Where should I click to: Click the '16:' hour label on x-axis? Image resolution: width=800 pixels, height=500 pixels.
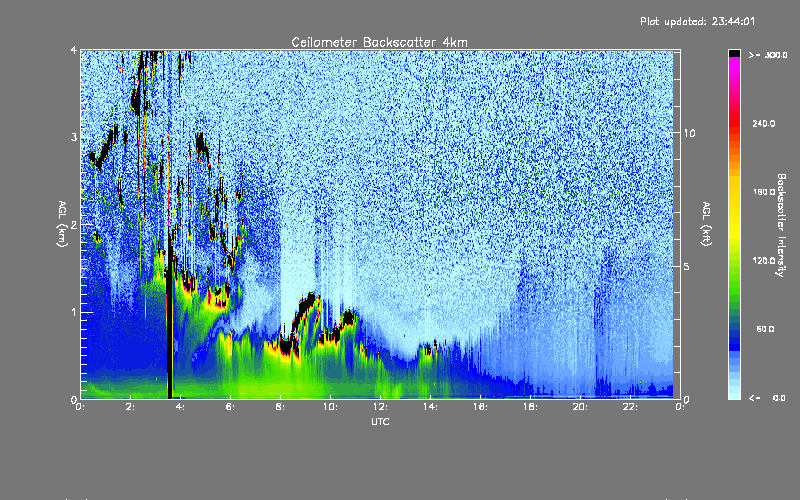(x=480, y=407)
